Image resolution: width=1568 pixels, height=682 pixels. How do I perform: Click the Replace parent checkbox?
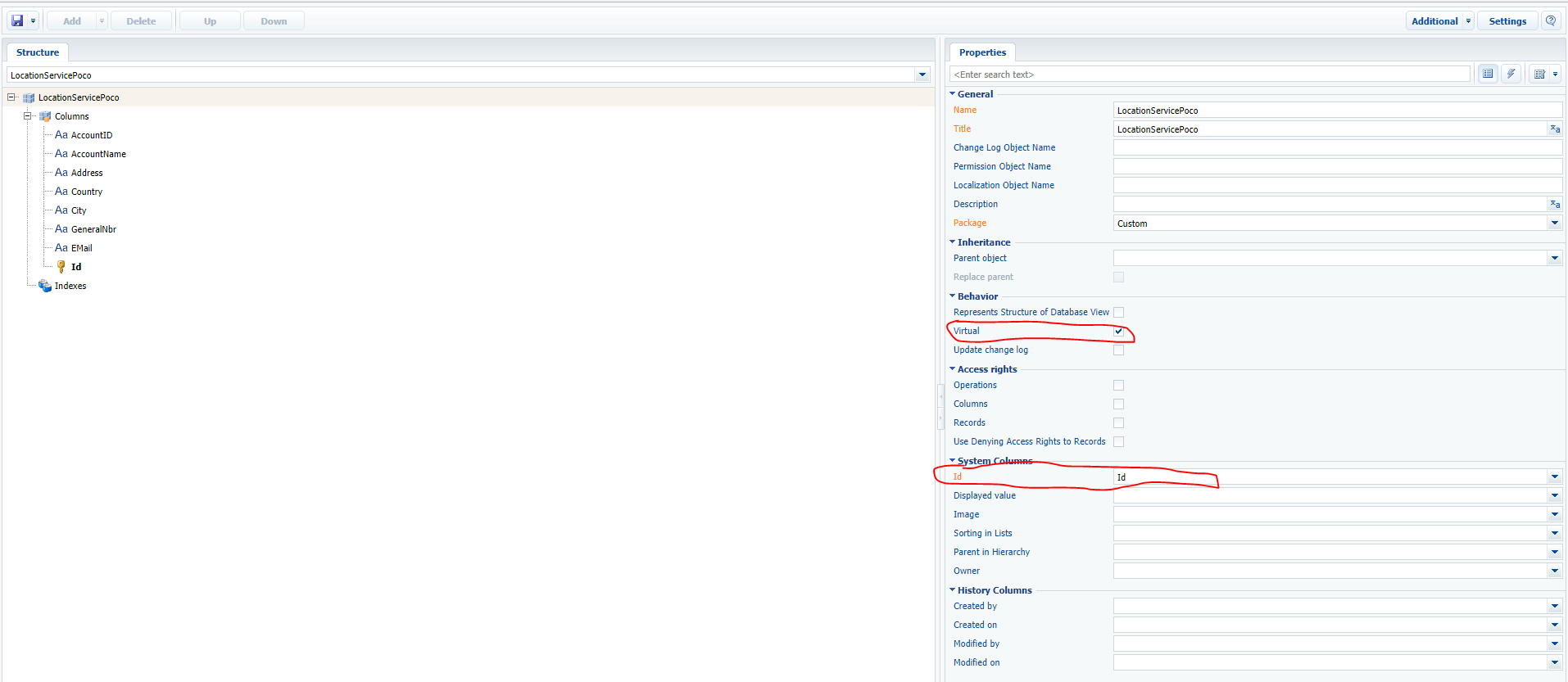(1118, 278)
